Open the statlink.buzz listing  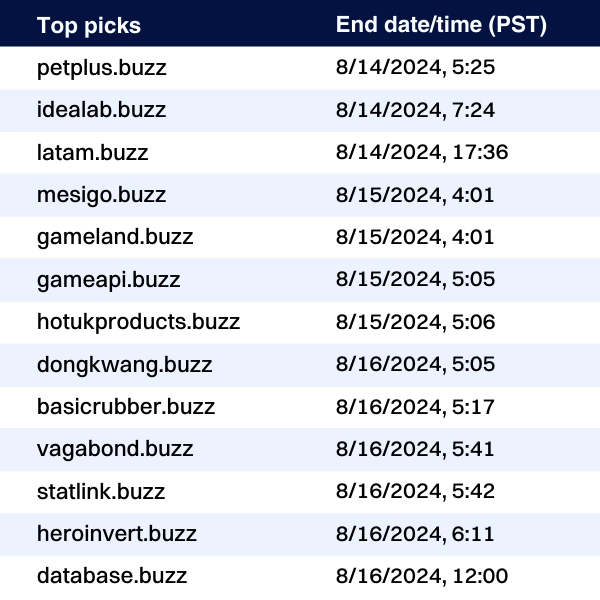click(101, 492)
